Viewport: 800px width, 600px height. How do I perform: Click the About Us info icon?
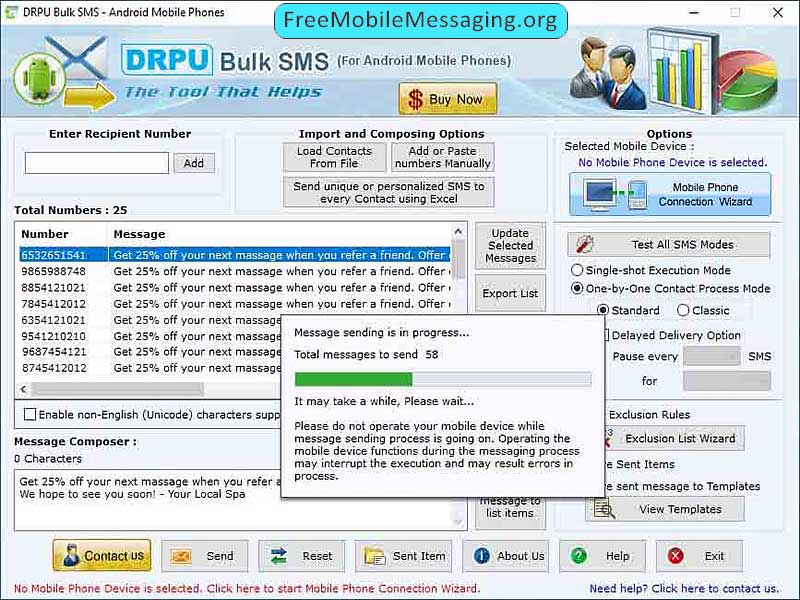pos(481,556)
